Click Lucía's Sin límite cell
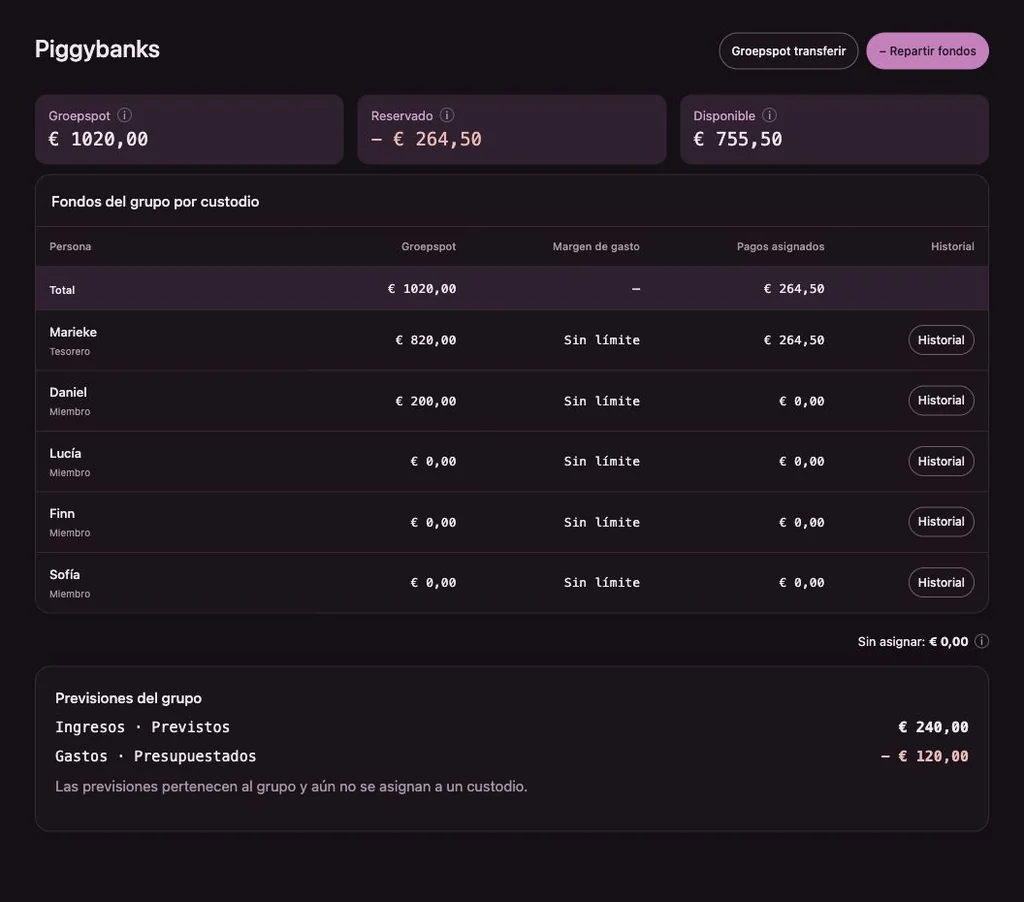1024x902 pixels. (602, 461)
